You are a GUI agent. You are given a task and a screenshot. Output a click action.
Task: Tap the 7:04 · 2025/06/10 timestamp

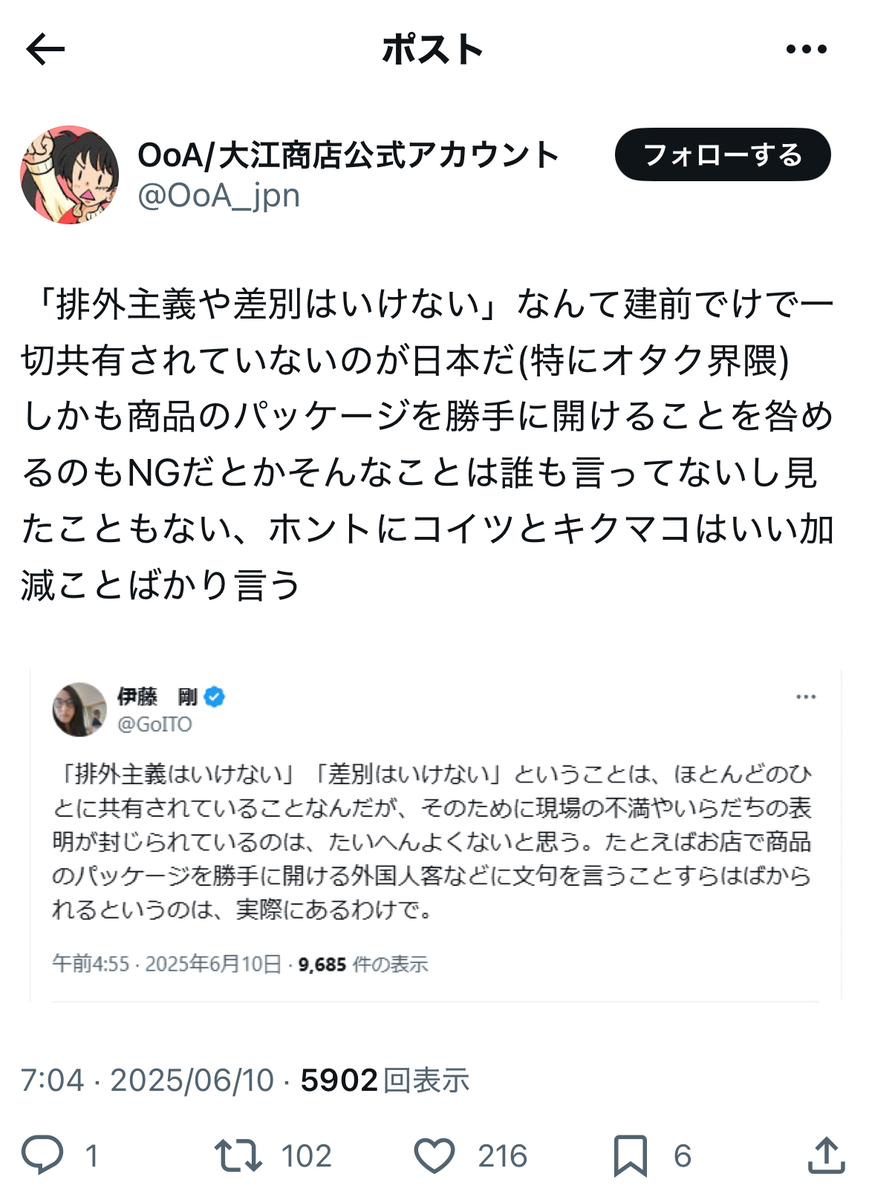coord(147,1079)
